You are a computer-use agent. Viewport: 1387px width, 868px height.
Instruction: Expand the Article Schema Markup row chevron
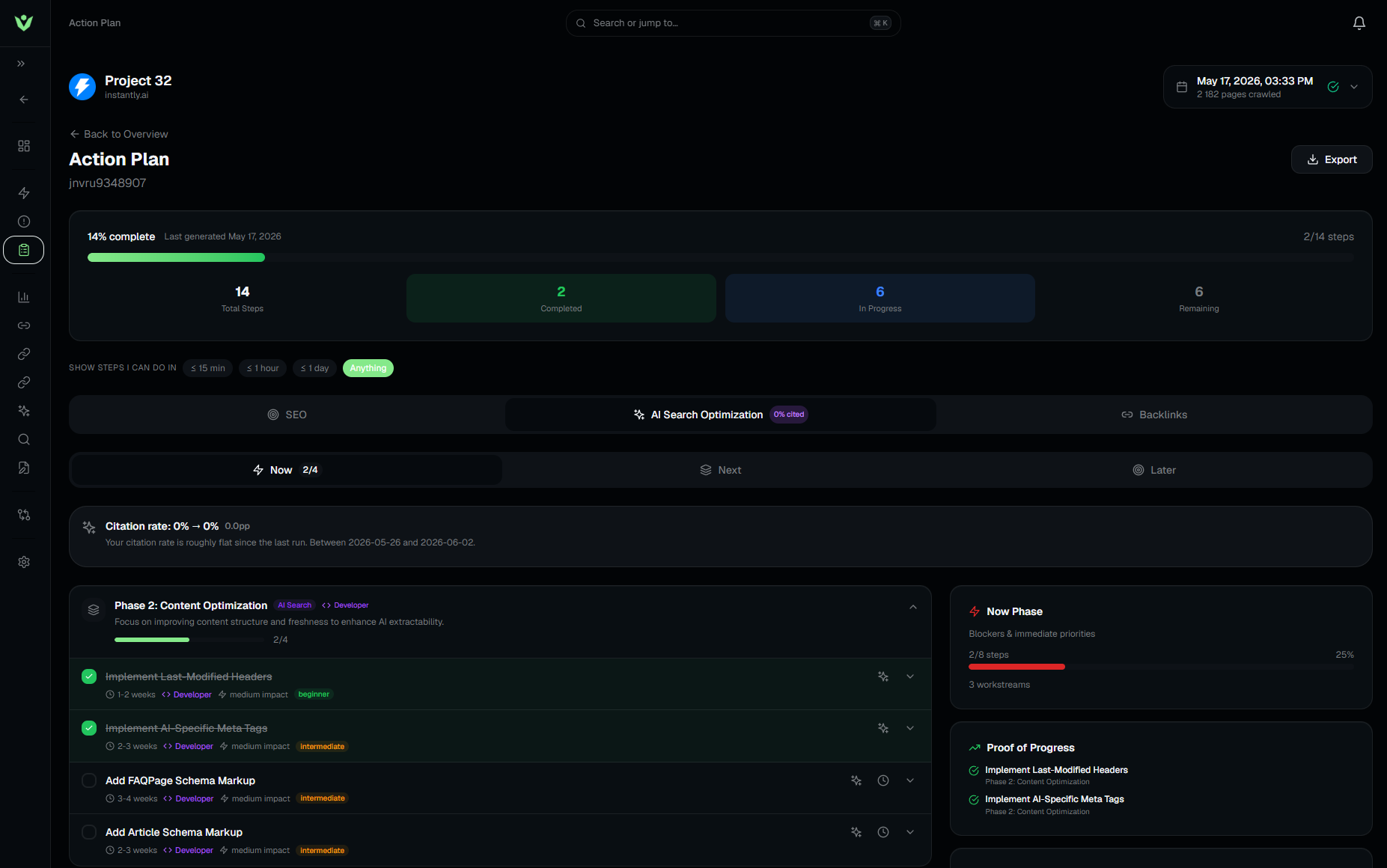coord(910,832)
